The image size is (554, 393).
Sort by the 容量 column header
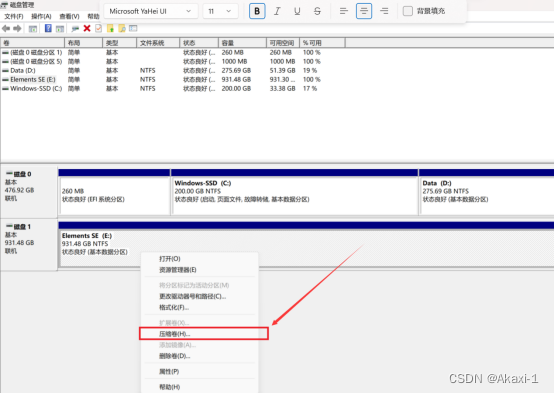click(x=242, y=43)
